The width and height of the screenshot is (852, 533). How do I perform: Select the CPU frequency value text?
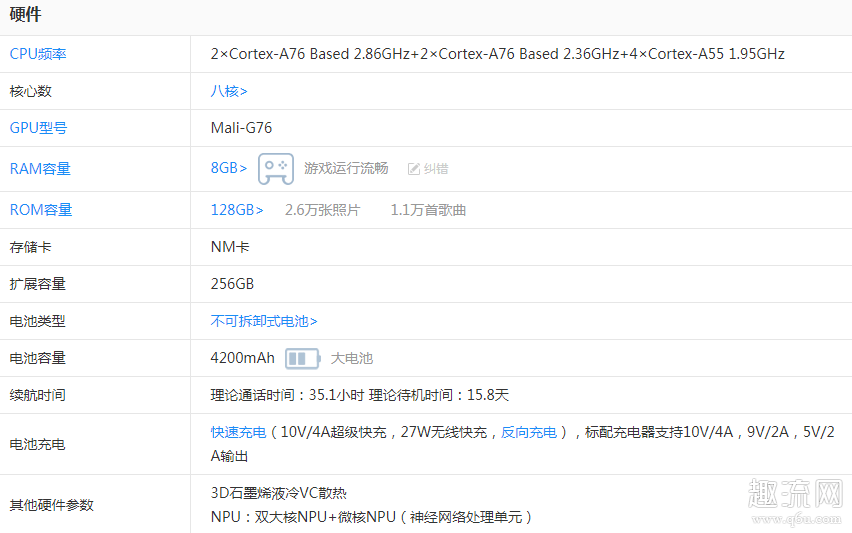(x=497, y=54)
